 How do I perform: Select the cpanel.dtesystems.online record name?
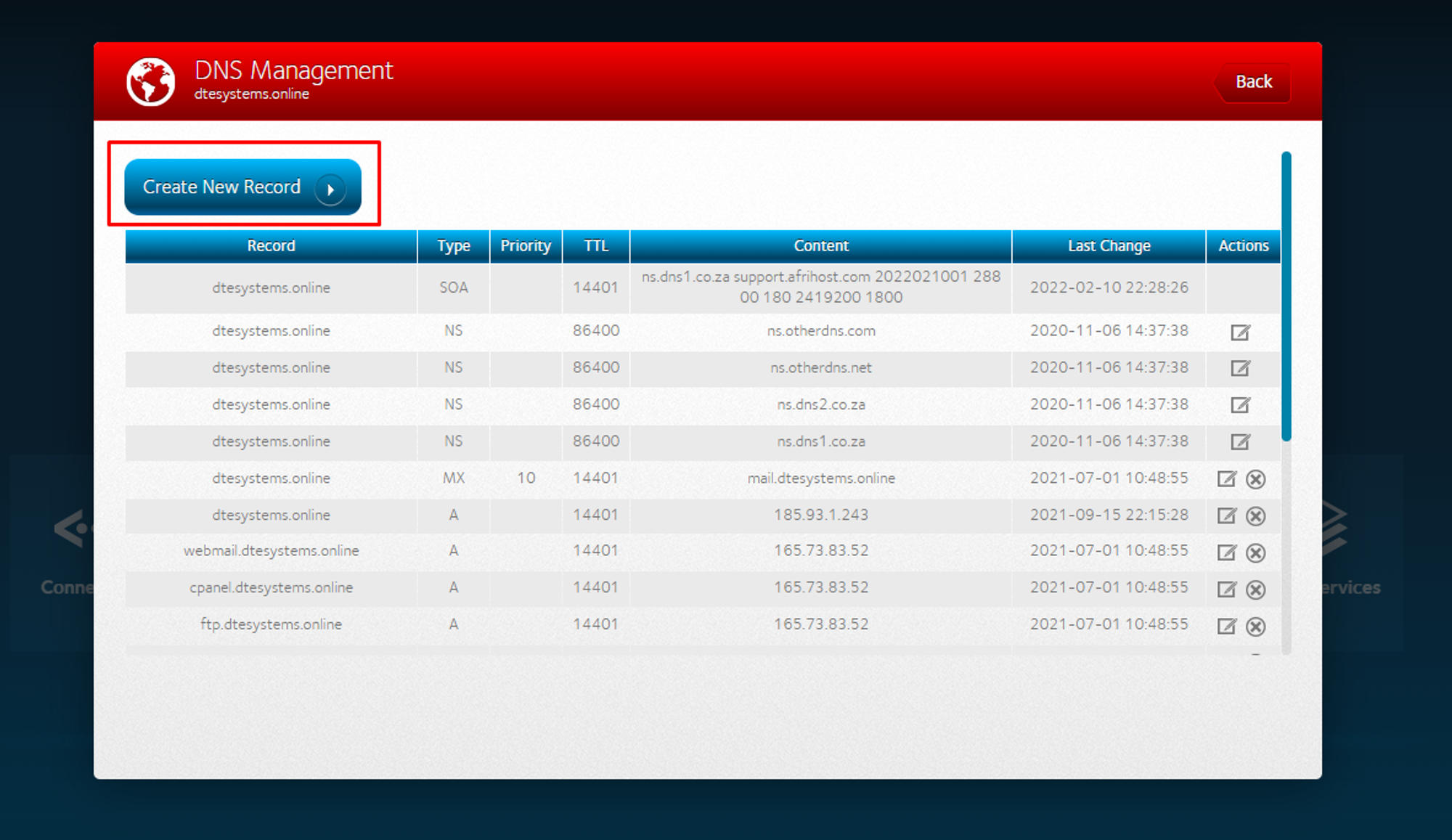pyautogui.click(x=271, y=587)
